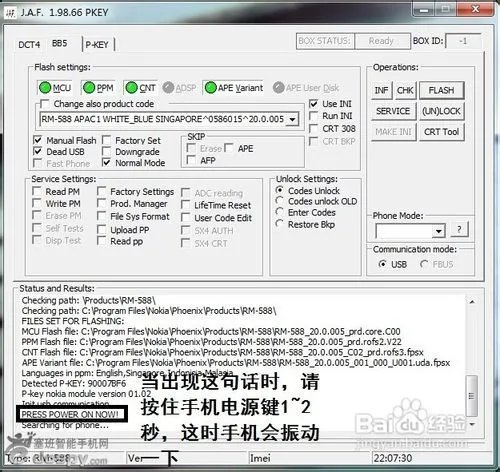Click the status log scroll up arrow

[x=472, y=302]
